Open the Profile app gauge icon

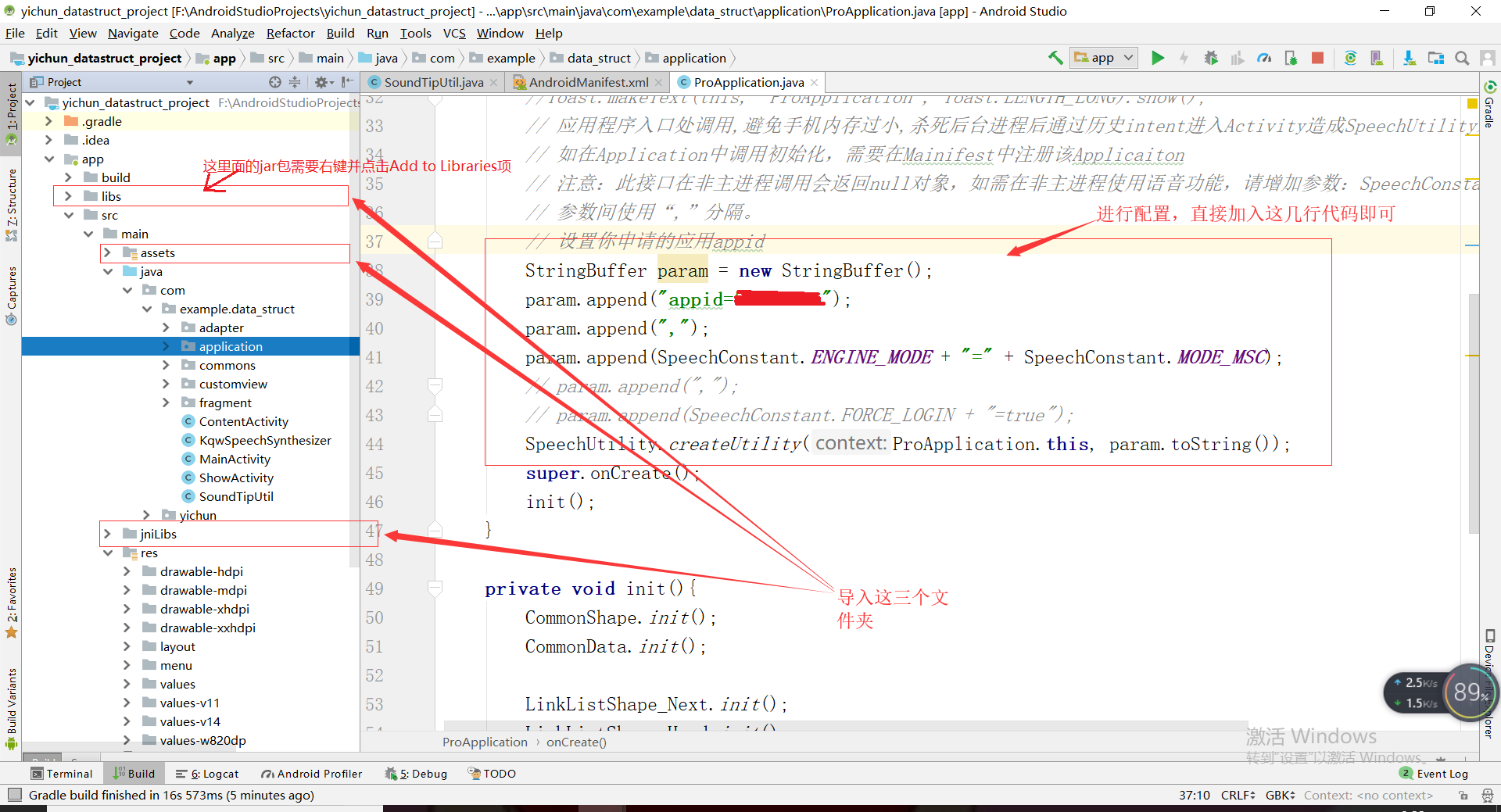coord(1264,58)
